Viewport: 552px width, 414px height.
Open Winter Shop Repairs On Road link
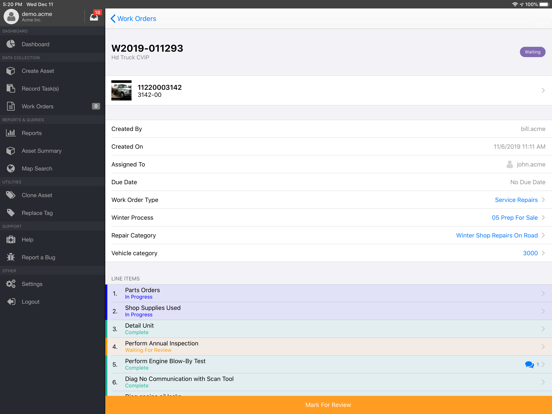click(x=497, y=235)
